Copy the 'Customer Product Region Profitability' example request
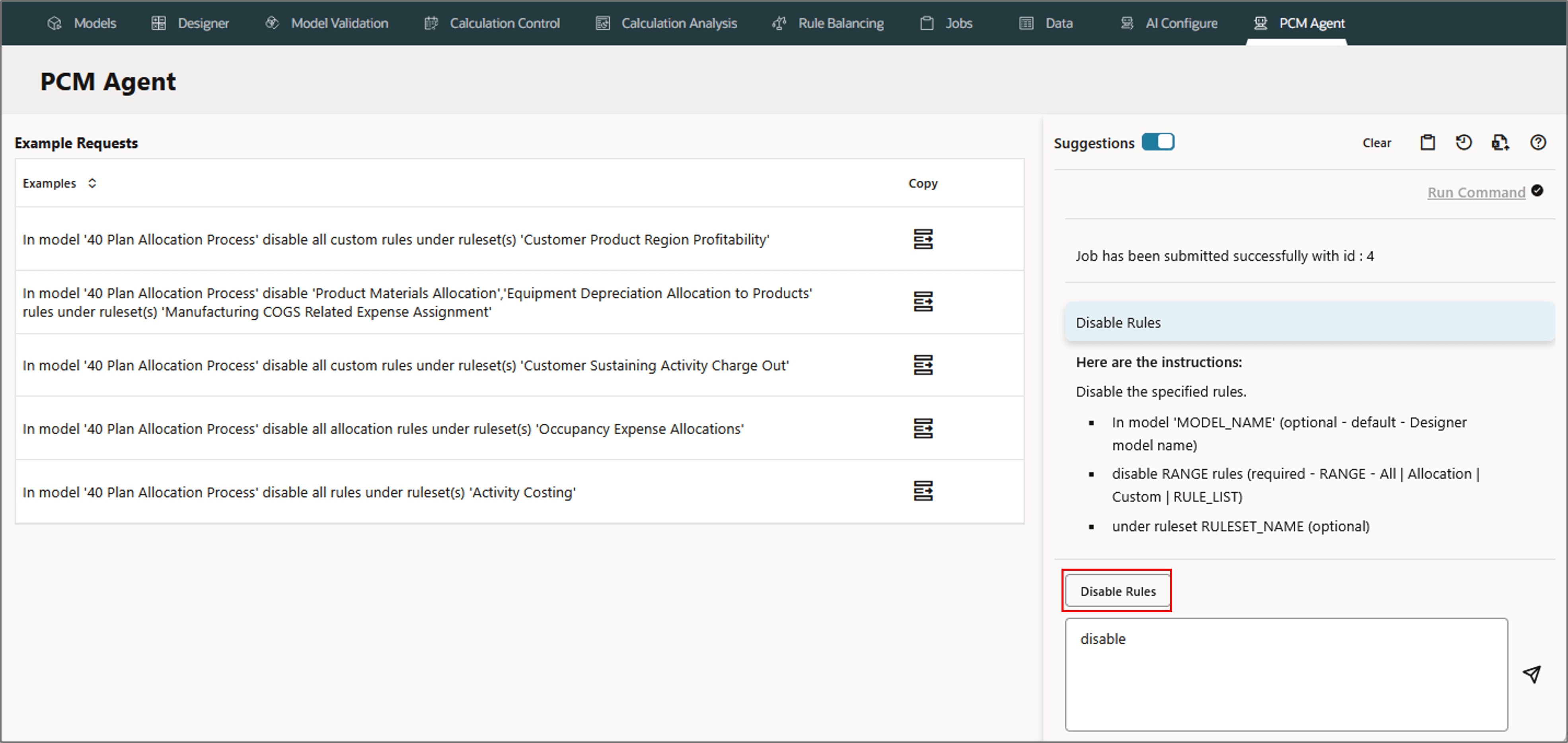1568x743 pixels. click(923, 239)
